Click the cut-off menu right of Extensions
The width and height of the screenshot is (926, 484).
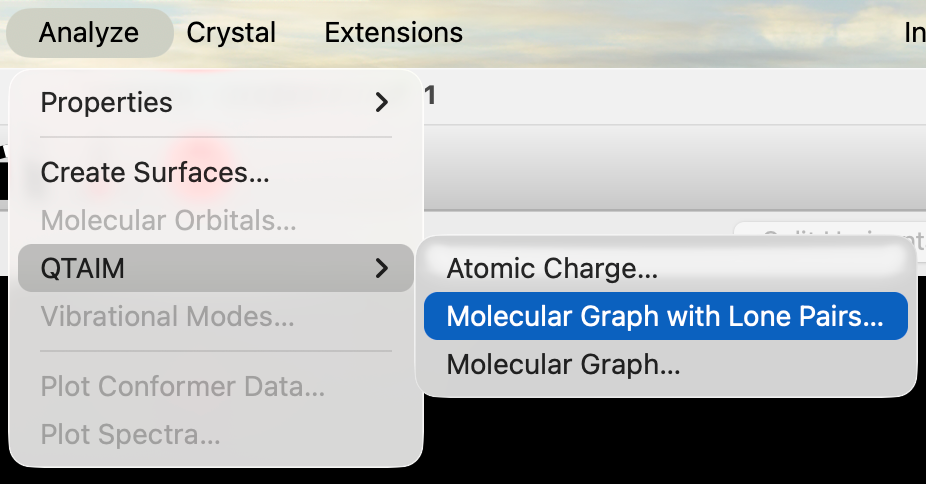(914, 32)
